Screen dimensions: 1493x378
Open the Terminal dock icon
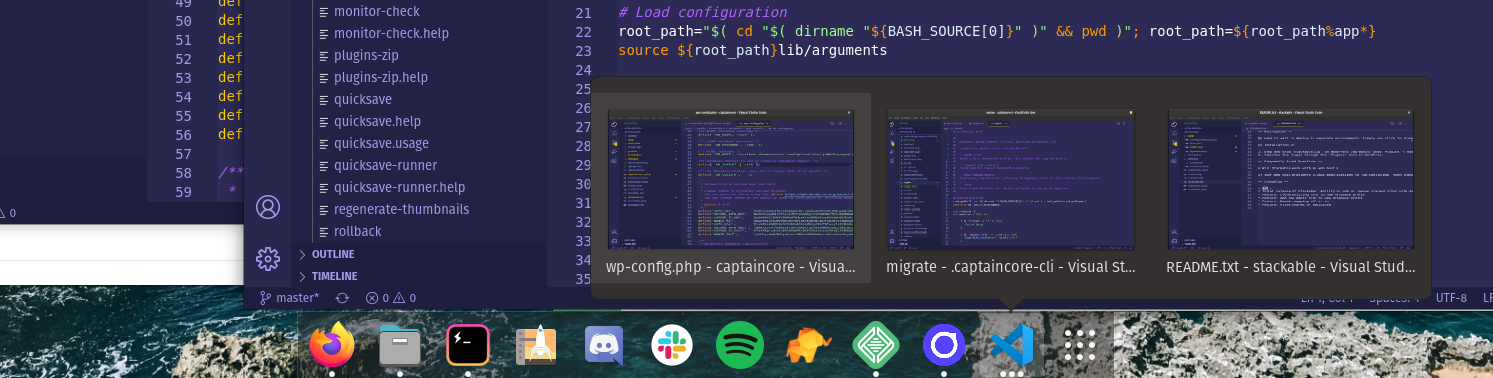(468, 346)
